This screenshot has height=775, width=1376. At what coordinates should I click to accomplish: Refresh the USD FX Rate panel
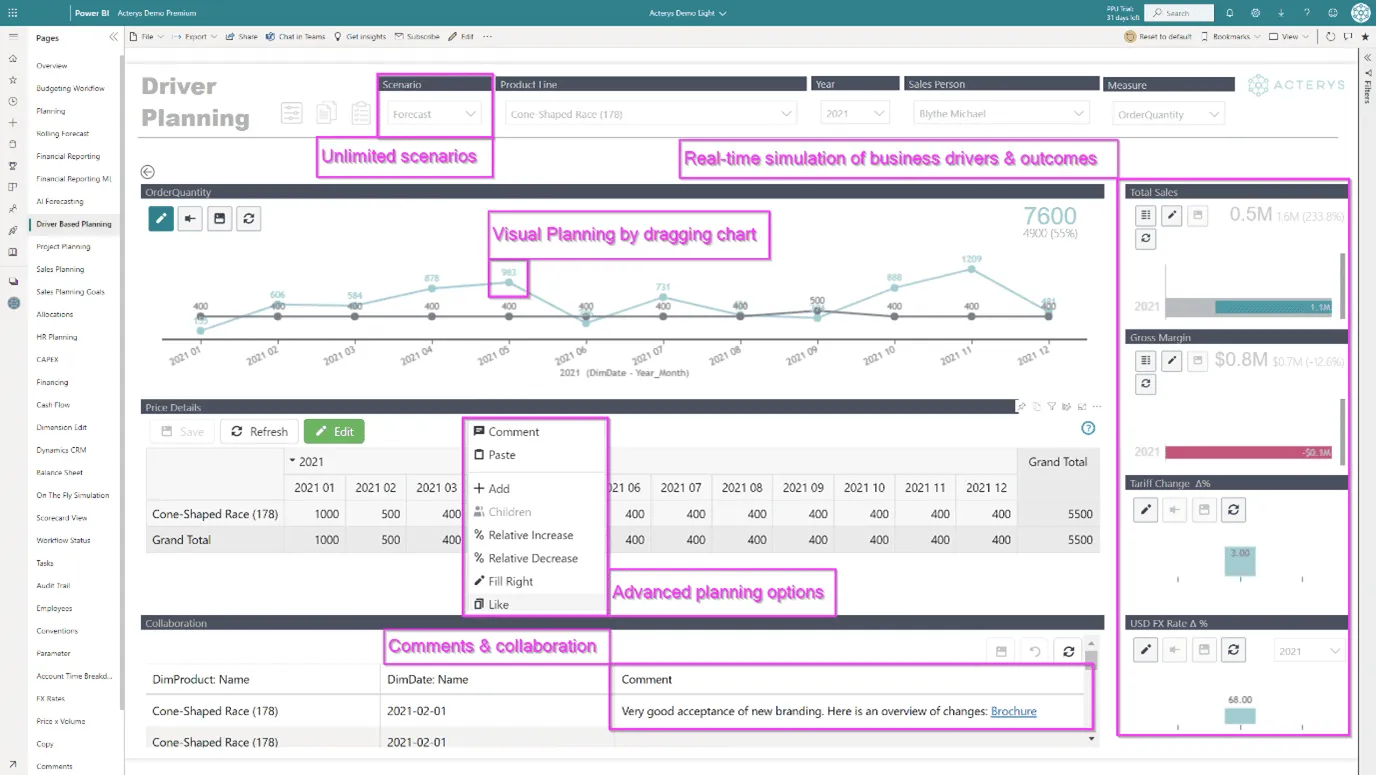[1233, 650]
